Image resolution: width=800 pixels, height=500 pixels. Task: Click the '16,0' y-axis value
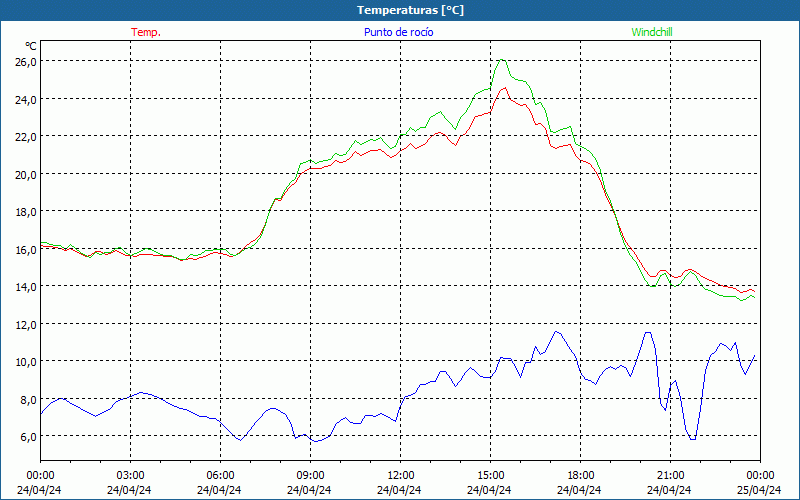pyautogui.click(x=26, y=250)
